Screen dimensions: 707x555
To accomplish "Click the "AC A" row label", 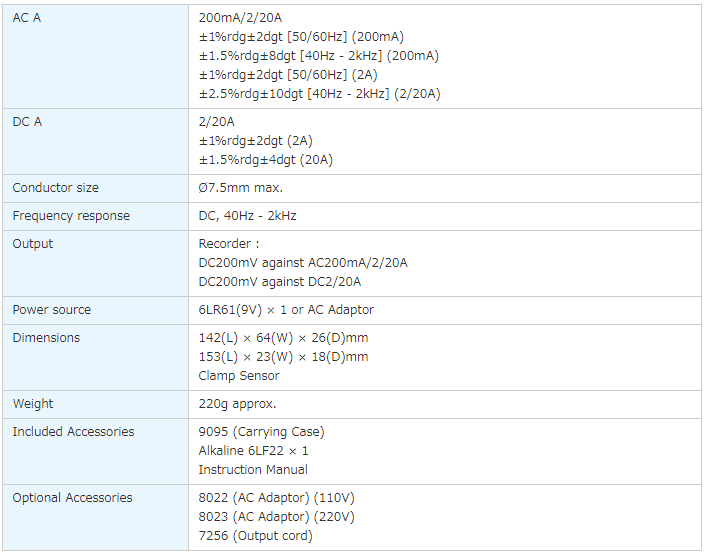I will click(27, 18).
